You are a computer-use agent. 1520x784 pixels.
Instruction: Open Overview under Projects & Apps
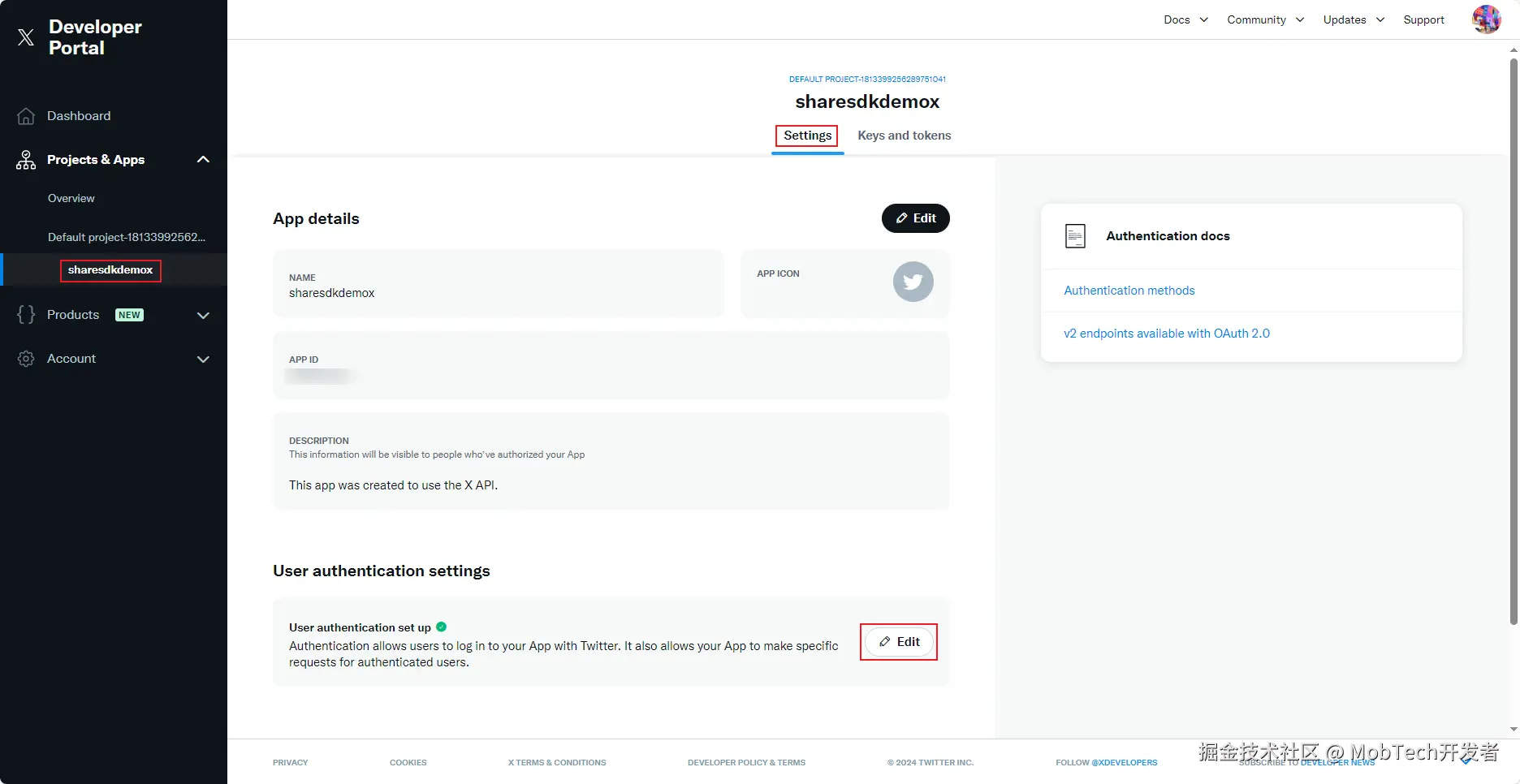(71, 198)
